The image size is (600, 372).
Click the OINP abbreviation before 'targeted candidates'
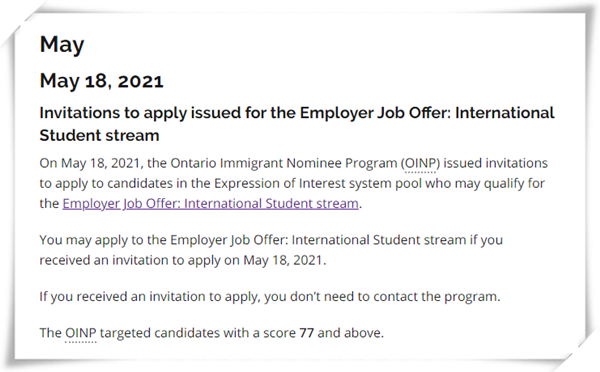tap(81, 333)
